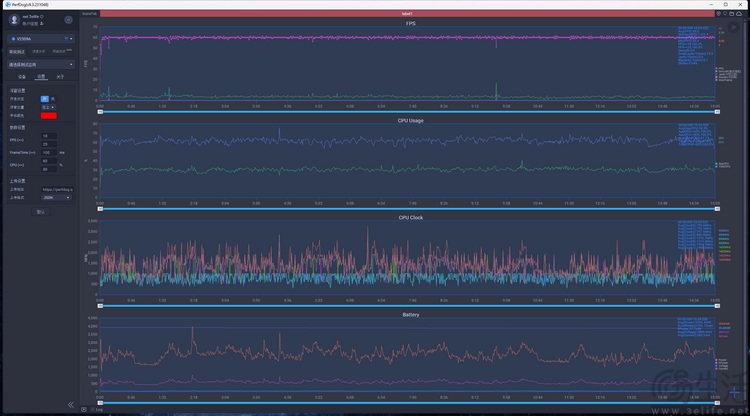Turn the floating window switch on (blue option)
The height and width of the screenshot is (416, 750).
tap(44, 99)
